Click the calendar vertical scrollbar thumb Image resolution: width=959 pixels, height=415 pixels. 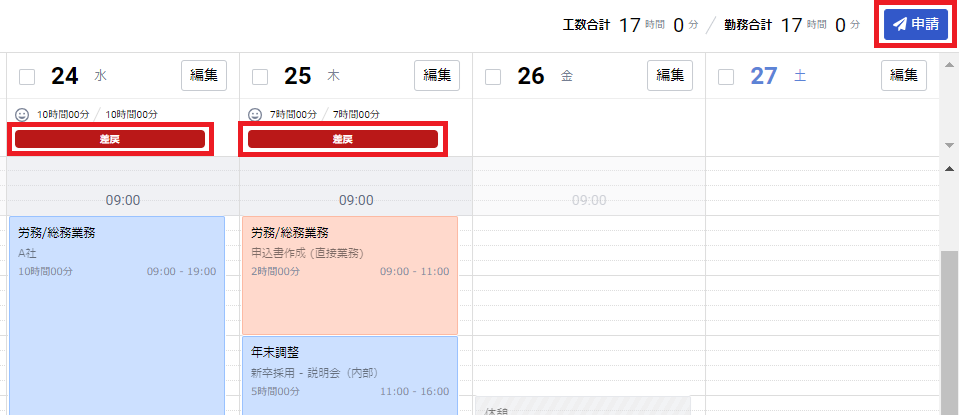point(949,330)
